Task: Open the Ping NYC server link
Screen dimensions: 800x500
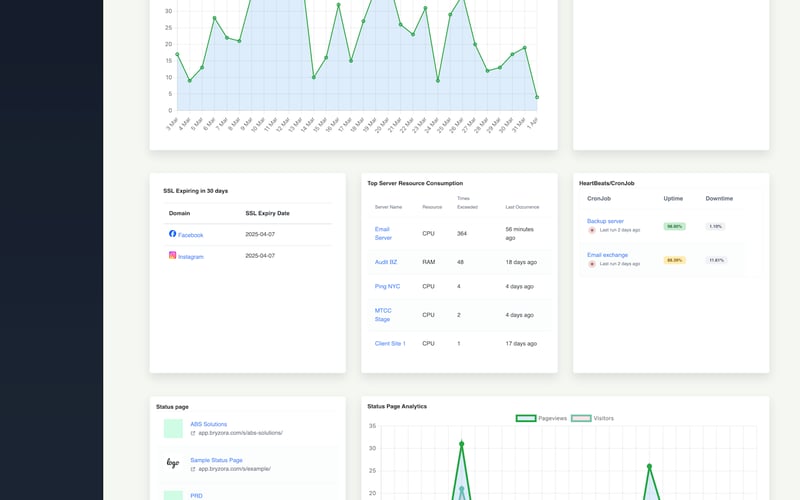Action: click(387, 286)
